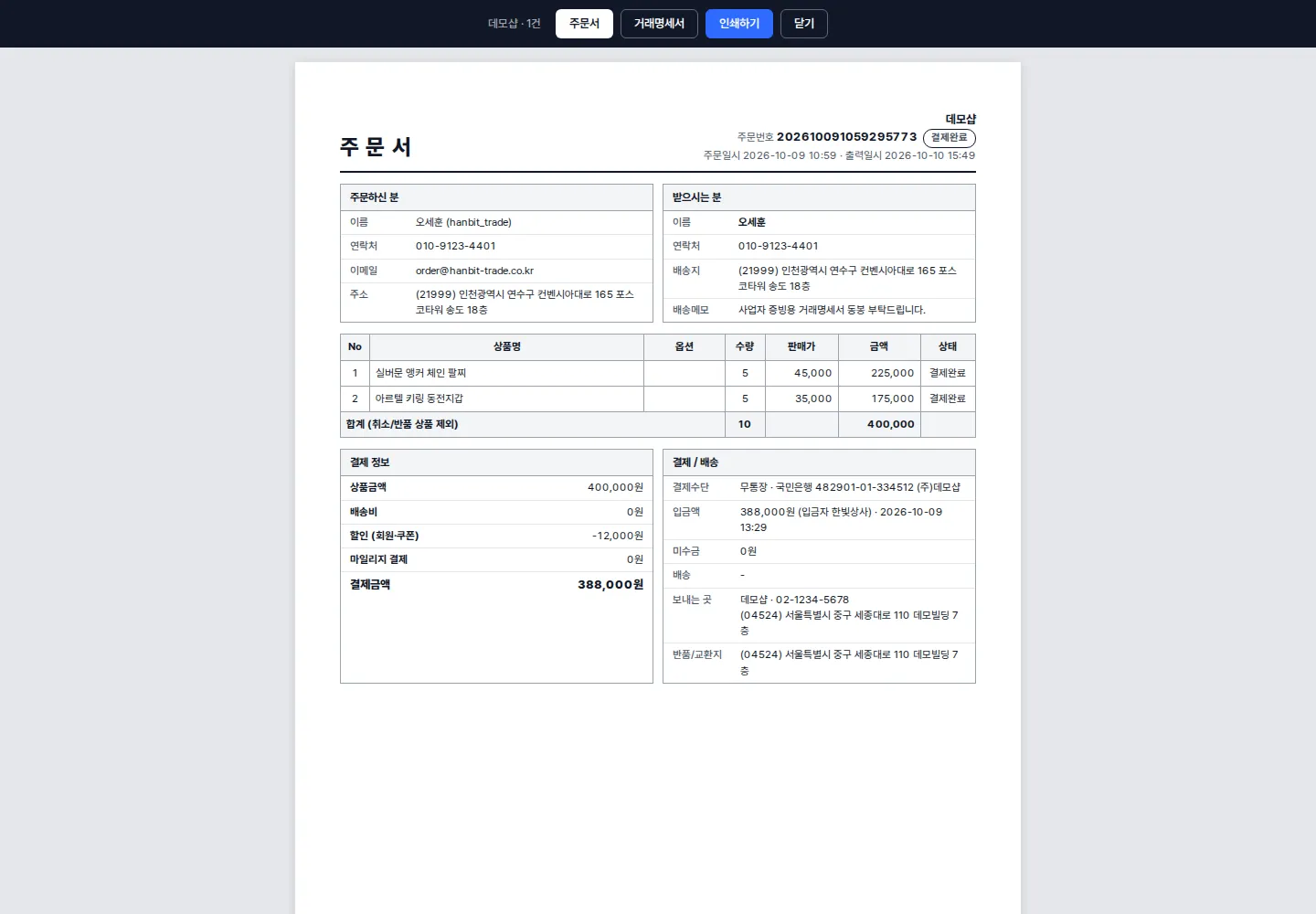Click the 미수금 value 0원
1316x914 pixels.
(748, 551)
